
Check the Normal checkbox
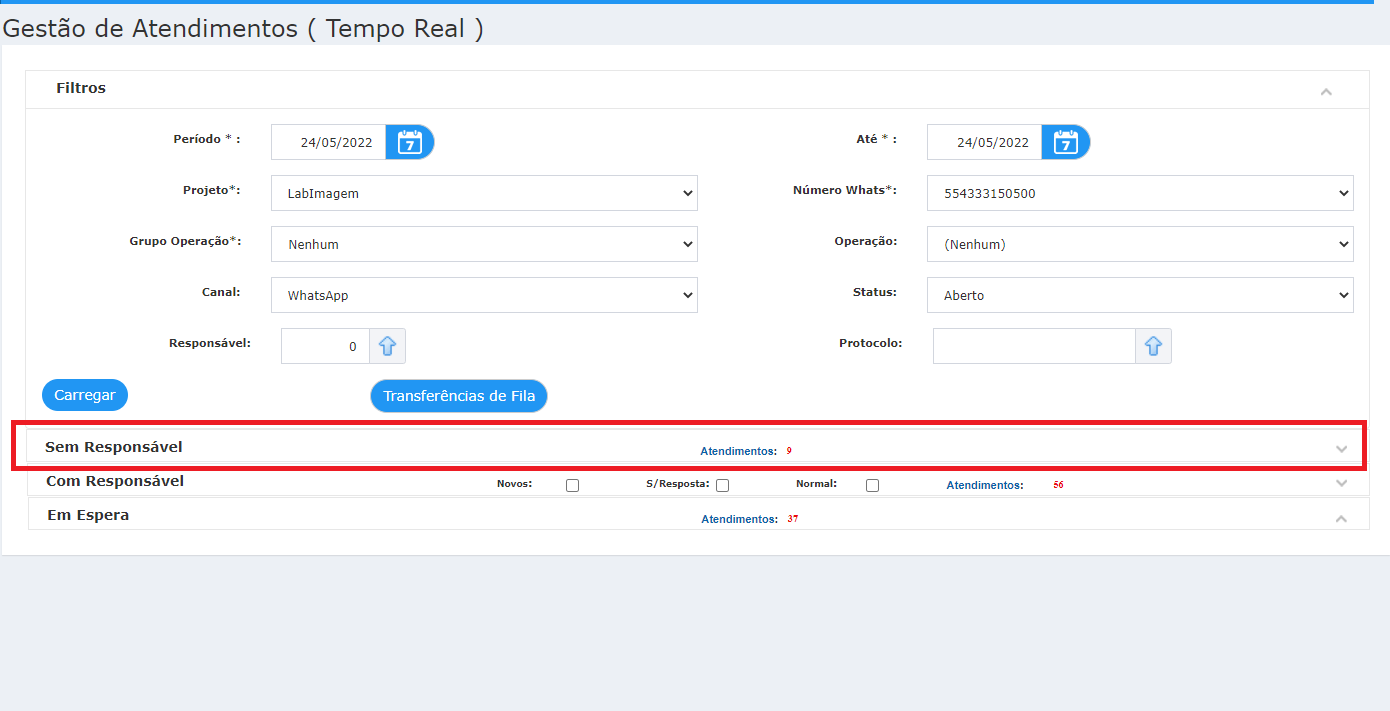[872, 485]
